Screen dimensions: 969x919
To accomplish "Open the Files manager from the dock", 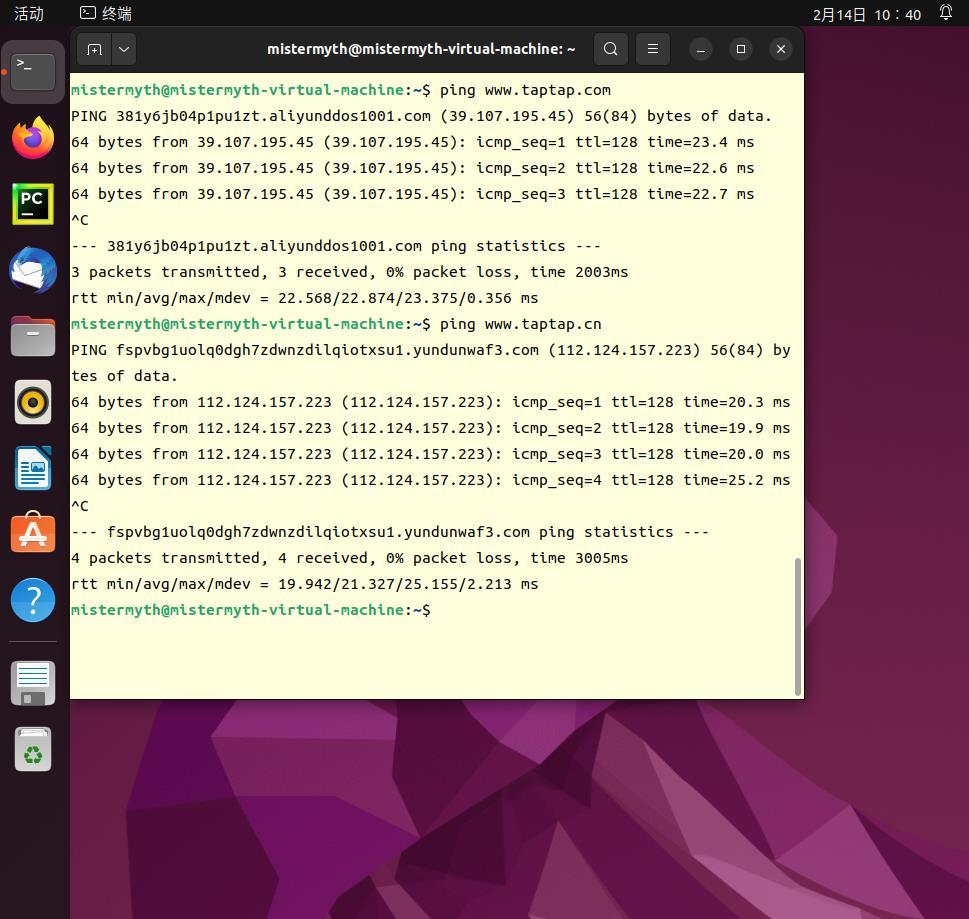I will coord(33,336).
